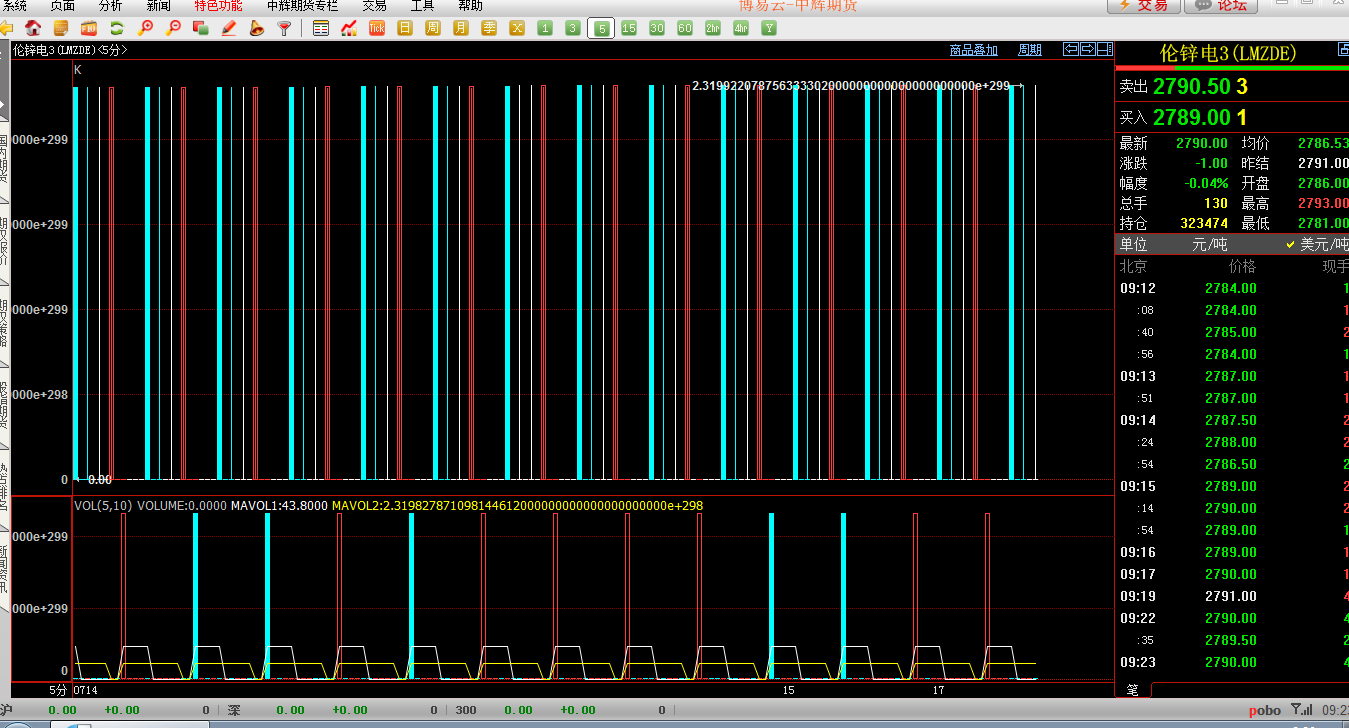The image size is (1349, 728).
Task: Click the quote list table icon
Action: click(x=321, y=28)
